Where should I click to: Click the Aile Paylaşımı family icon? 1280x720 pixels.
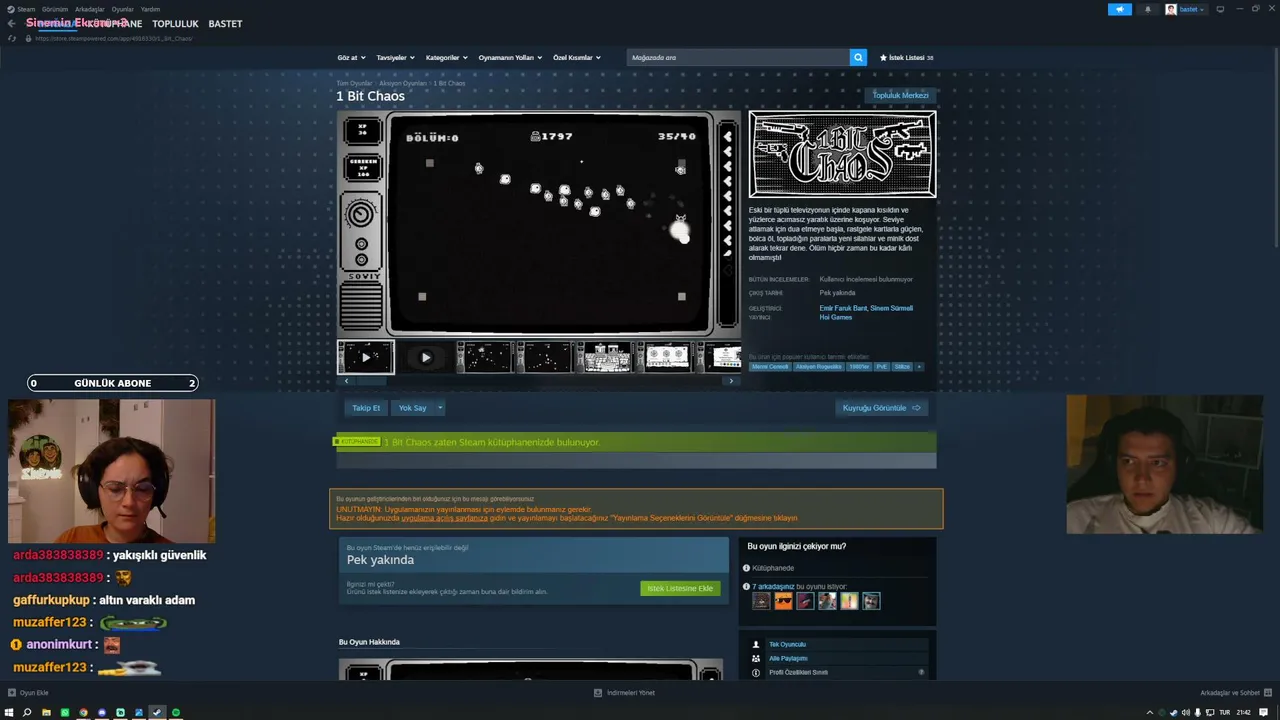click(x=756, y=659)
